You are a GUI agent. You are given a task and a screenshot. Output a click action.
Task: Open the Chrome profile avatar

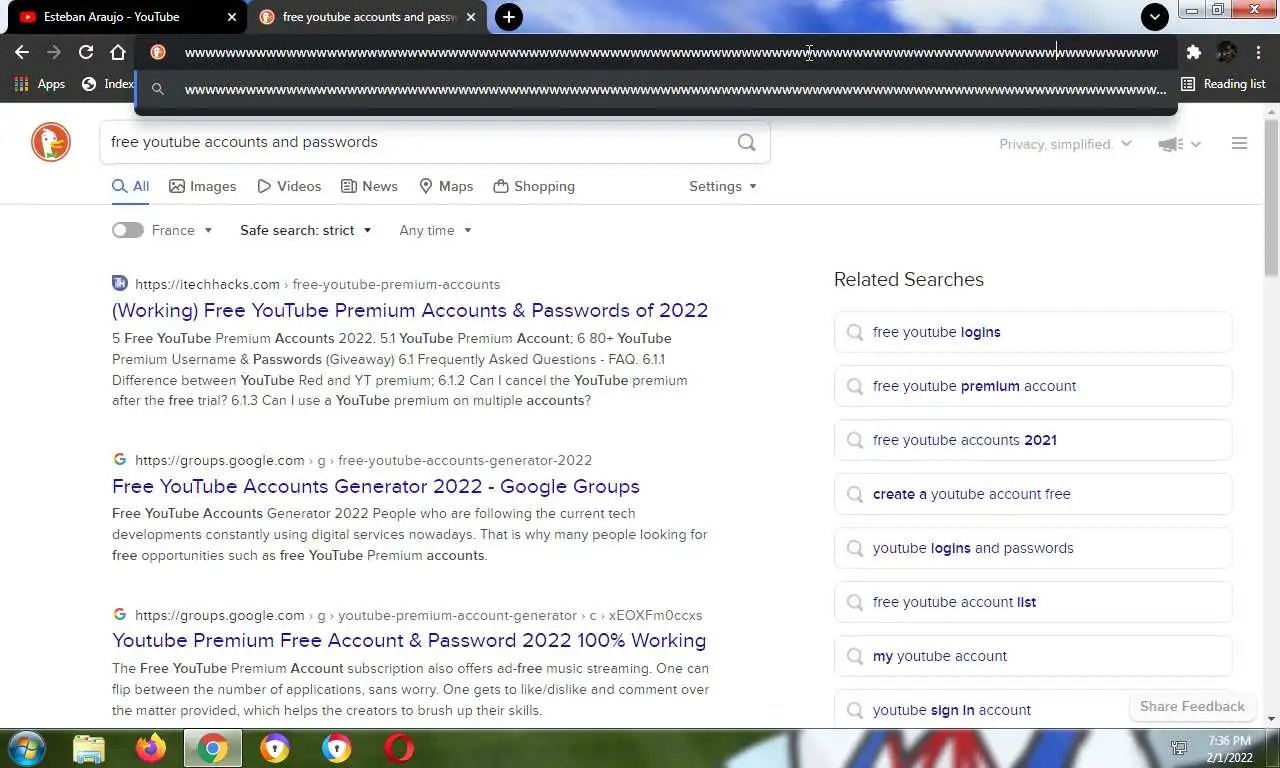1226,52
